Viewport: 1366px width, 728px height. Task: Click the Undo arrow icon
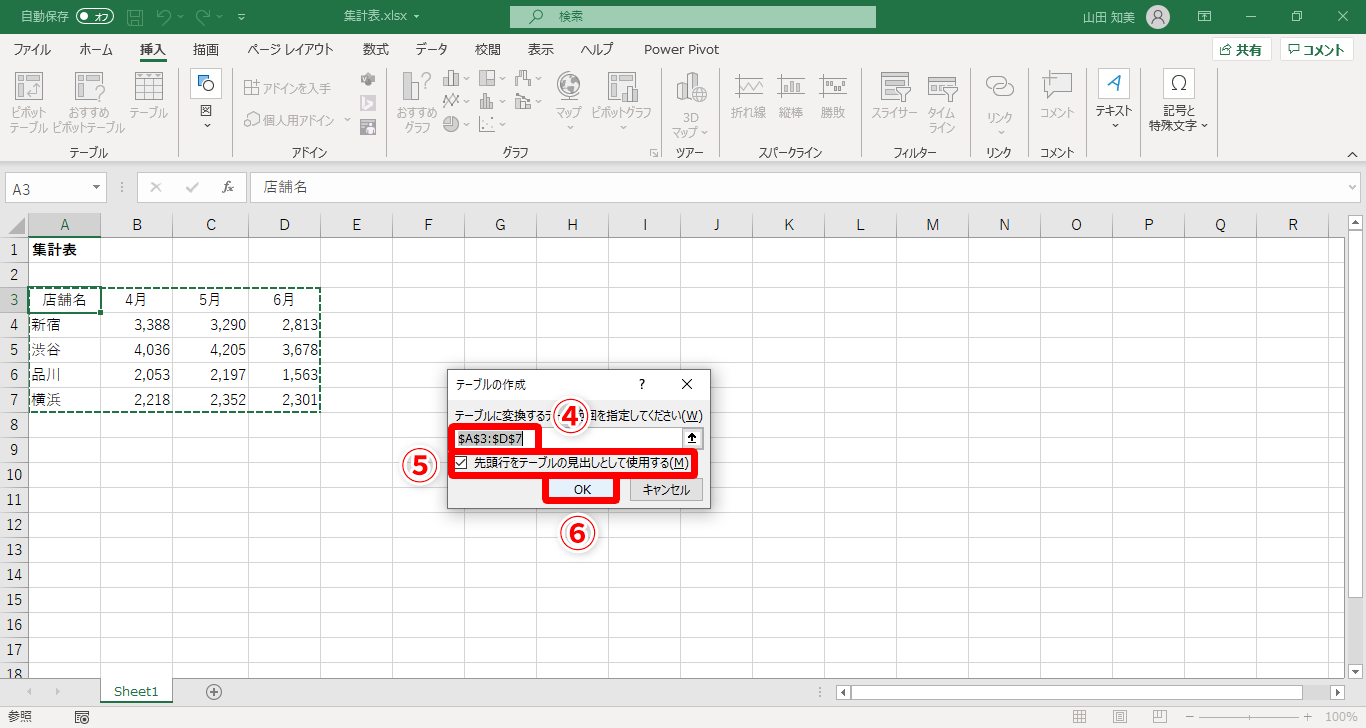coord(165,17)
